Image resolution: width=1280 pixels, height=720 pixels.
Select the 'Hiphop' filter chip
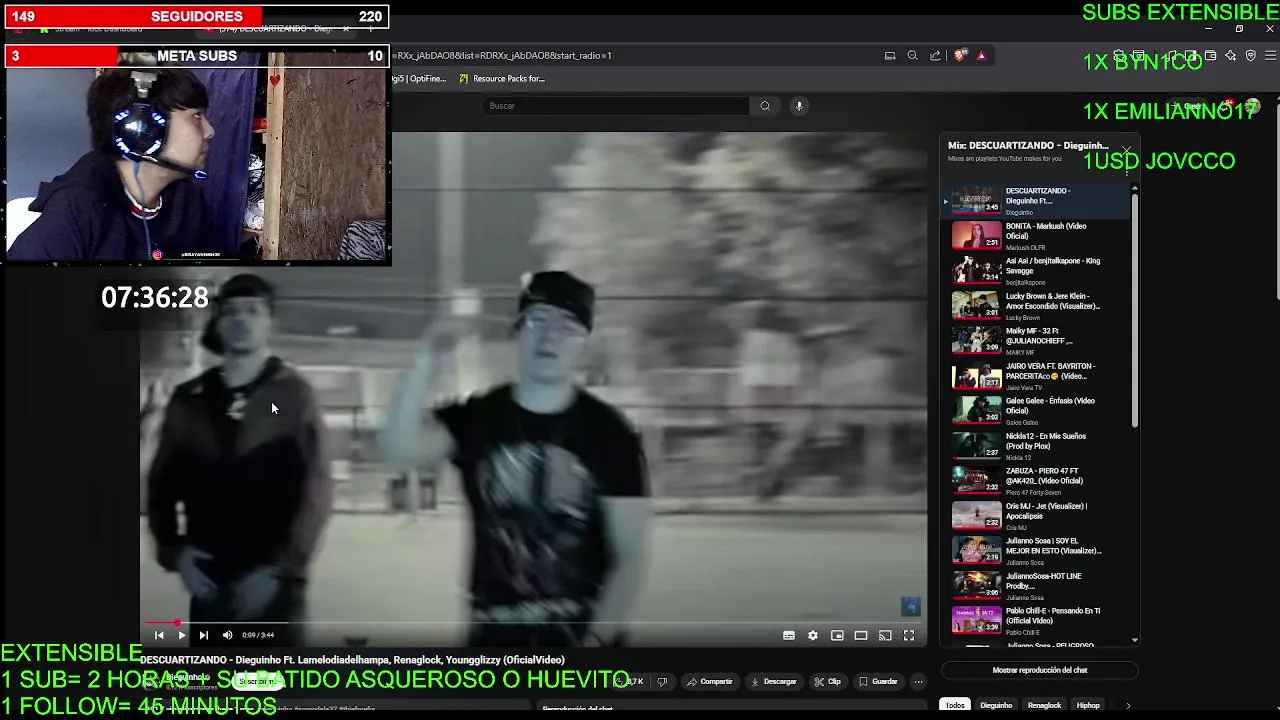pos(1088,705)
